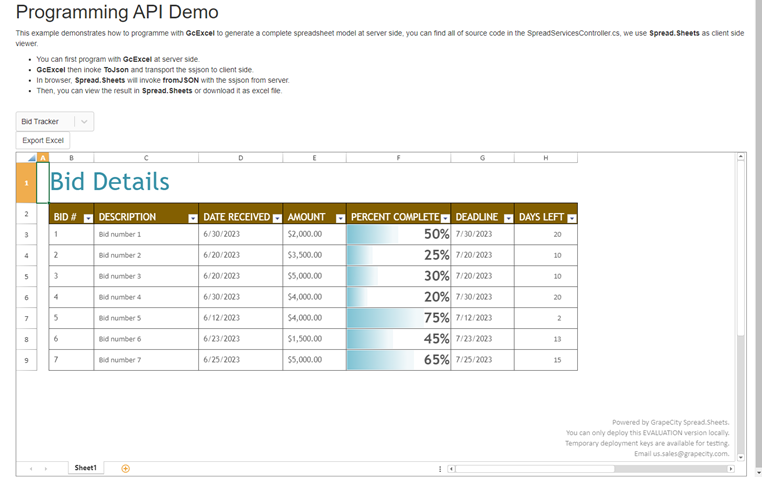The image size is (762, 477).
Task: Click spreadsheet vertical scrollbar down arrow
Action: [x=741, y=457]
